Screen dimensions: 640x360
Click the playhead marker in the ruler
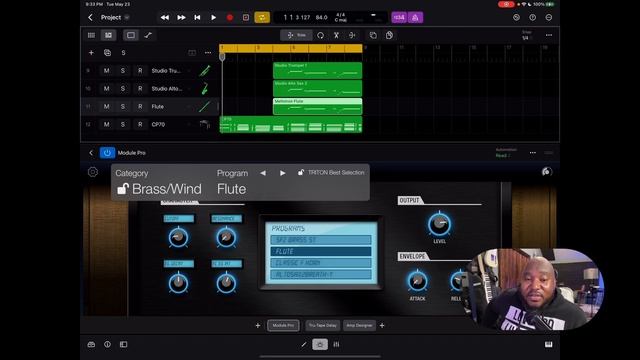point(222,56)
